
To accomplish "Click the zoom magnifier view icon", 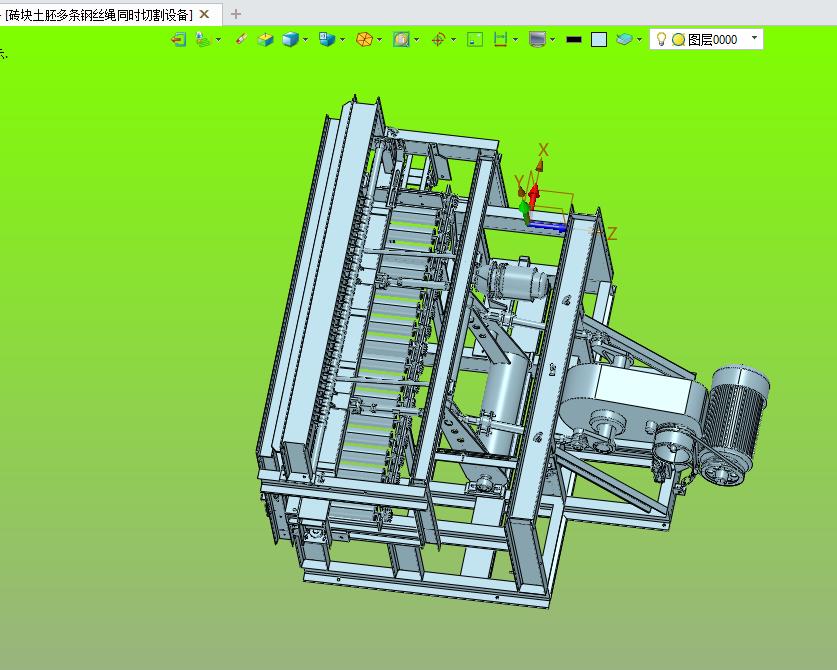I will (x=401, y=40).
